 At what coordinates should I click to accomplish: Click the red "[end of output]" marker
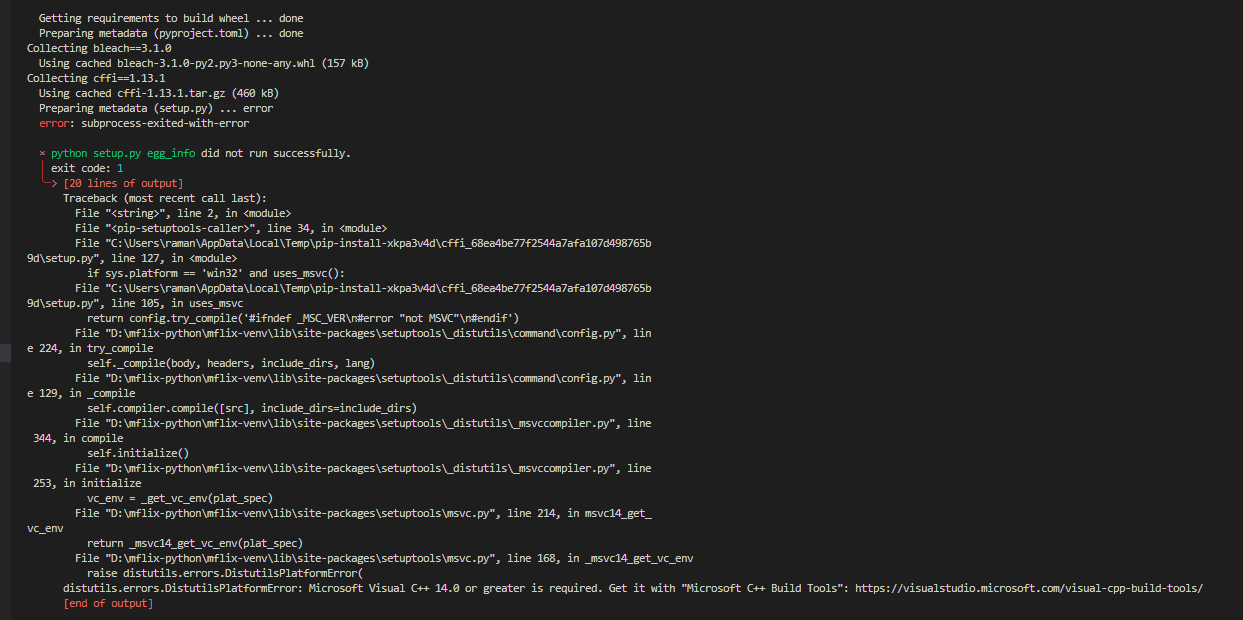click(x=108, y=604)
